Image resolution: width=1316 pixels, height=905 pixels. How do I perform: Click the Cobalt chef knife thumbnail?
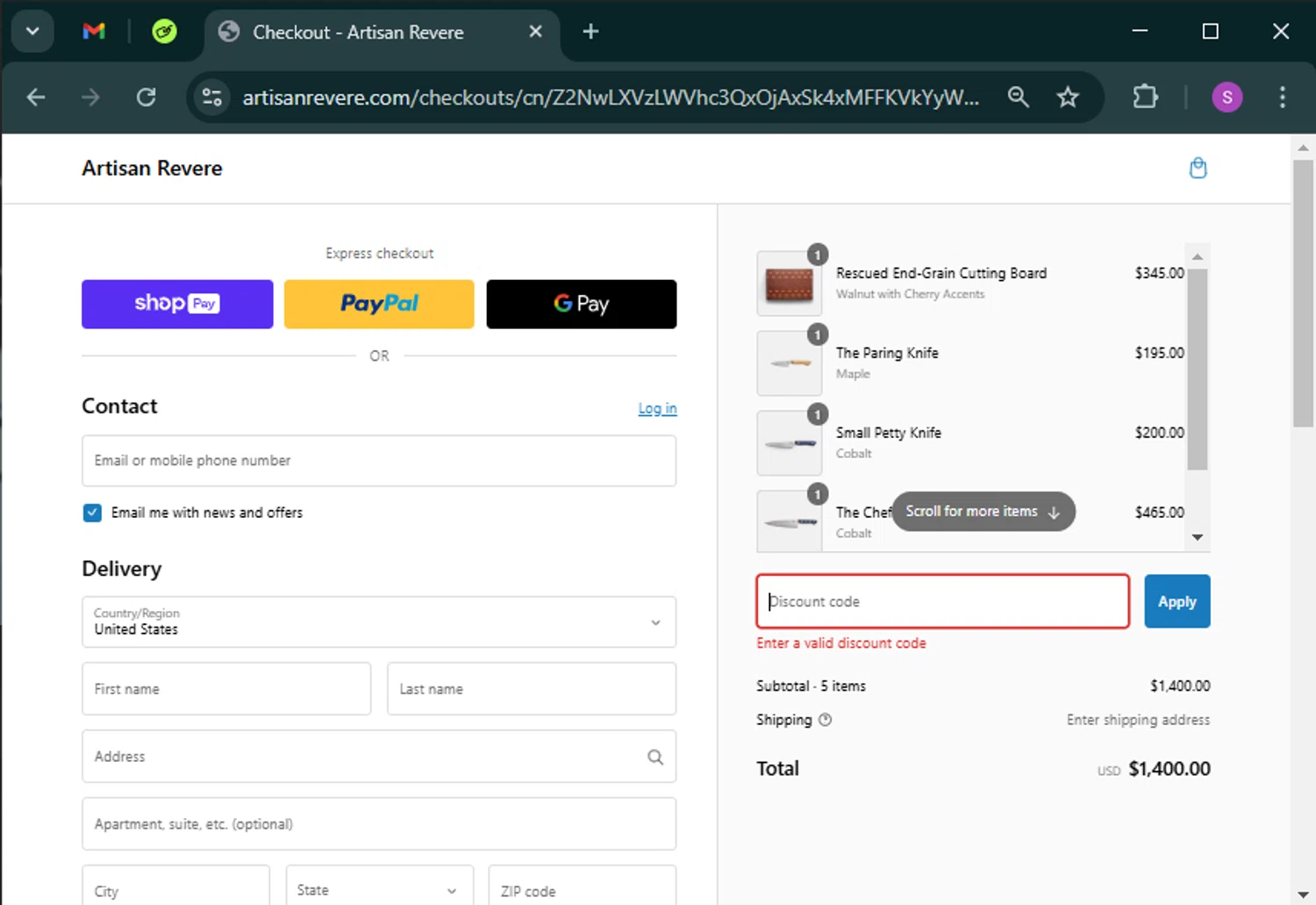pyautogui.click(x=790, y=521)
